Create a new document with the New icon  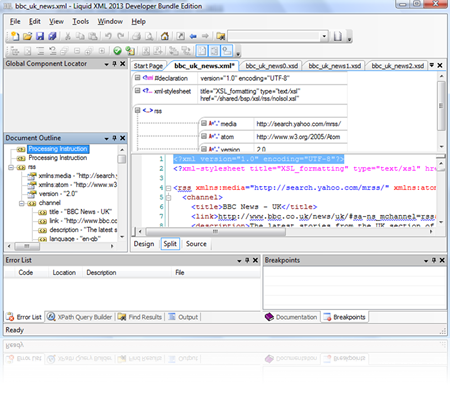pos(15,36)
